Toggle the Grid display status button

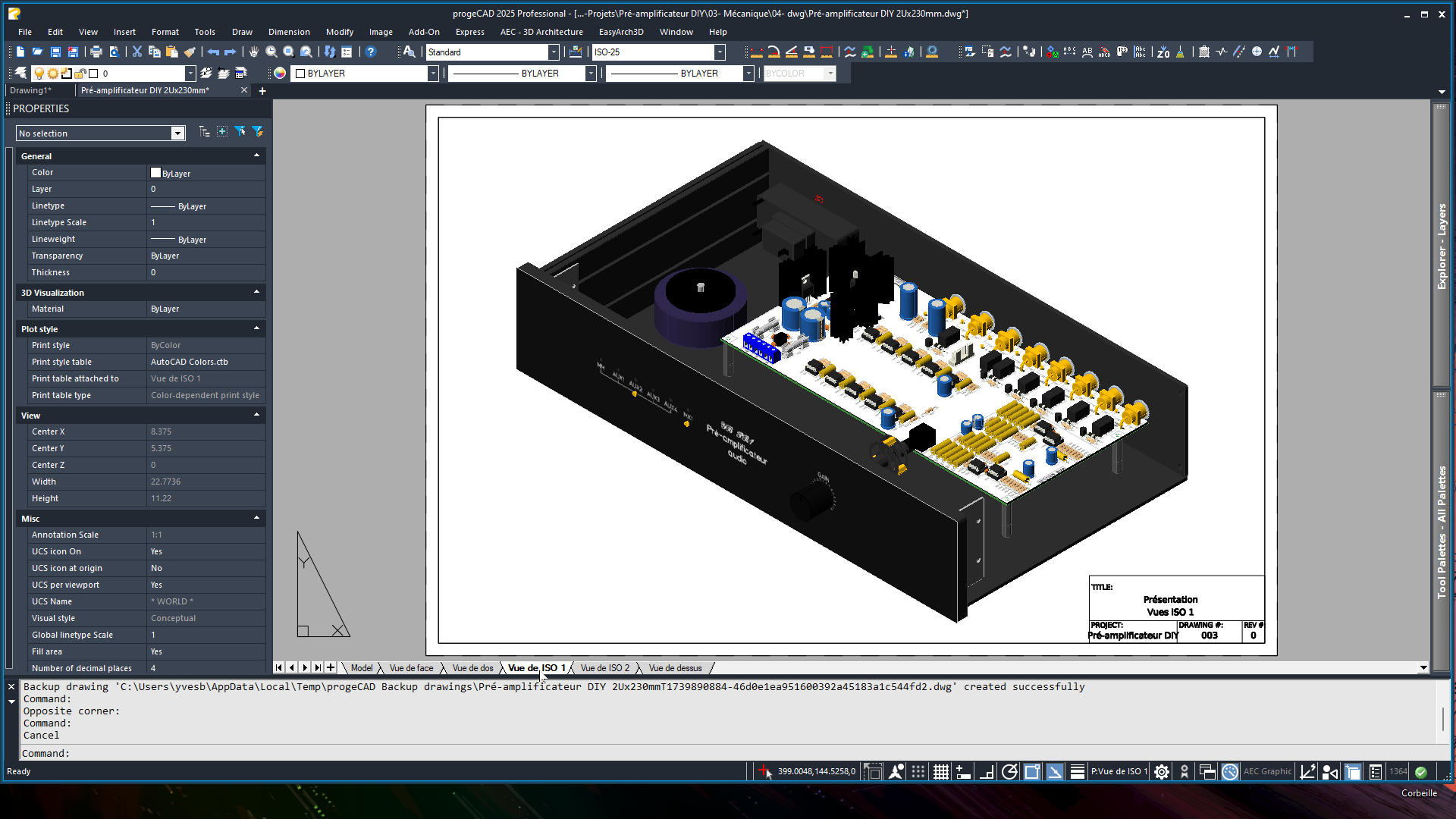[x=941, y=772]
